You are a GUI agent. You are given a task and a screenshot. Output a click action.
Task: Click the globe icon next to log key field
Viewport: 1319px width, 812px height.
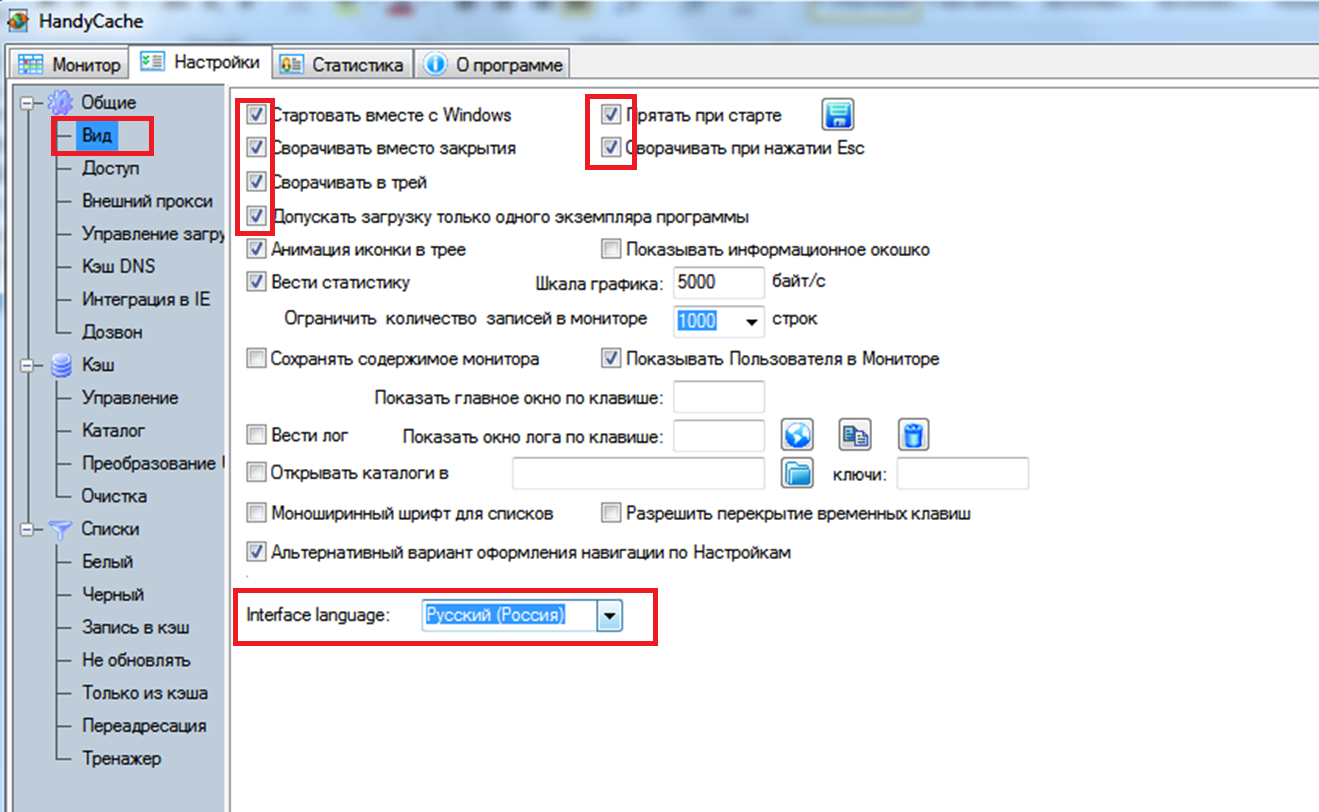pyautogui.click(x=797, y=435)
